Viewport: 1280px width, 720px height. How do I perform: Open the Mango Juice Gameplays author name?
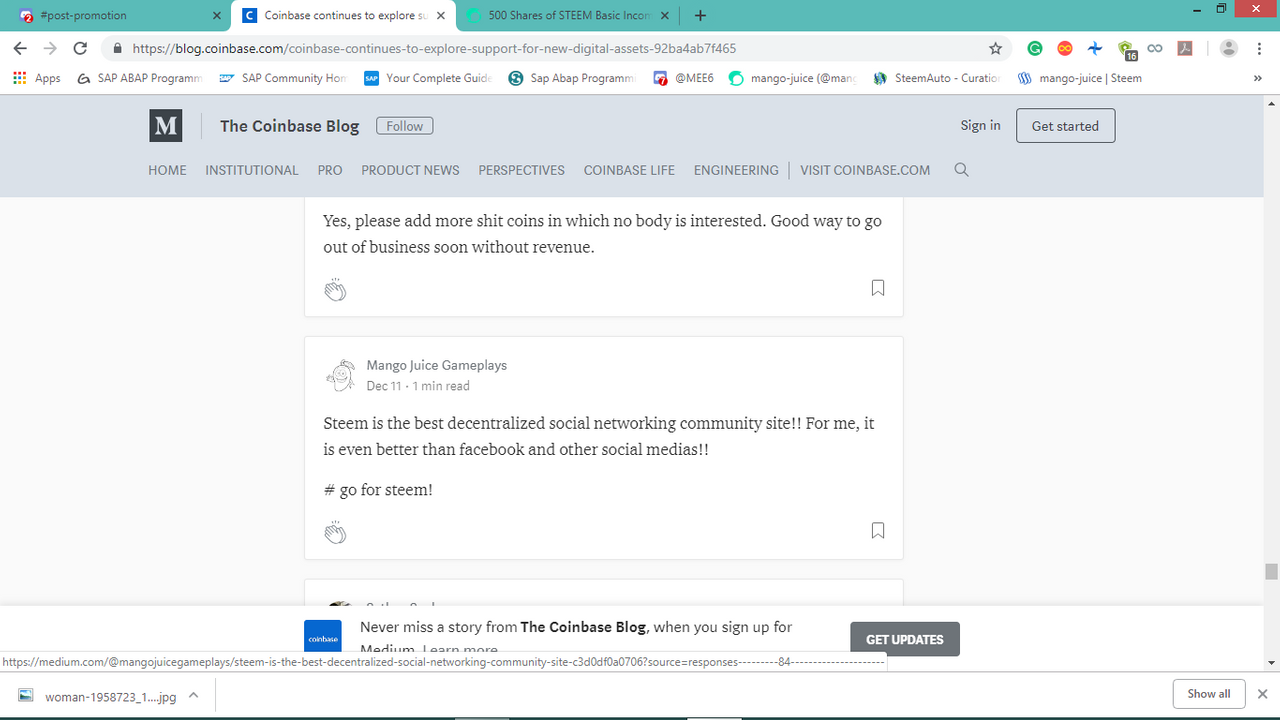437,365
